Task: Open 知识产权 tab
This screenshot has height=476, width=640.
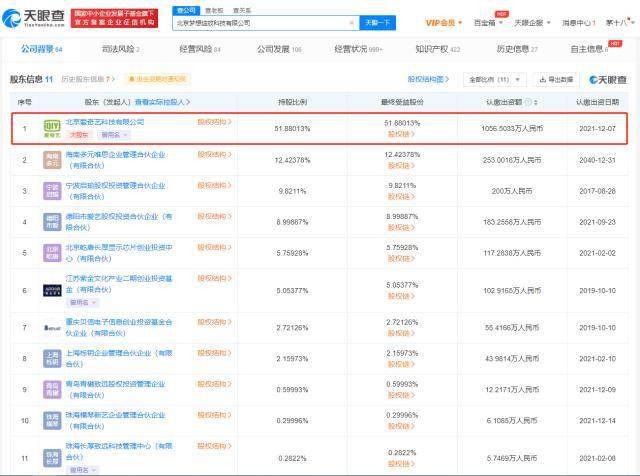Action: (438, 49)
